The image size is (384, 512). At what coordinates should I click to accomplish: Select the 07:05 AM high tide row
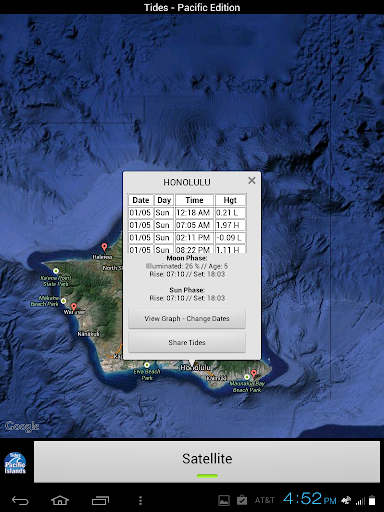pyautogui.click(x=187, y=225)
